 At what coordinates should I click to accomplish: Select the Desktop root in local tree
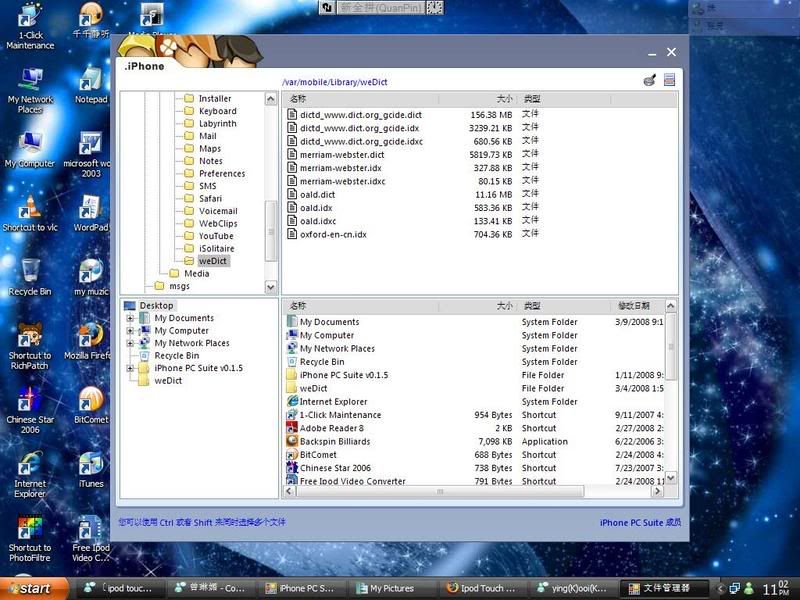point(156,305)
